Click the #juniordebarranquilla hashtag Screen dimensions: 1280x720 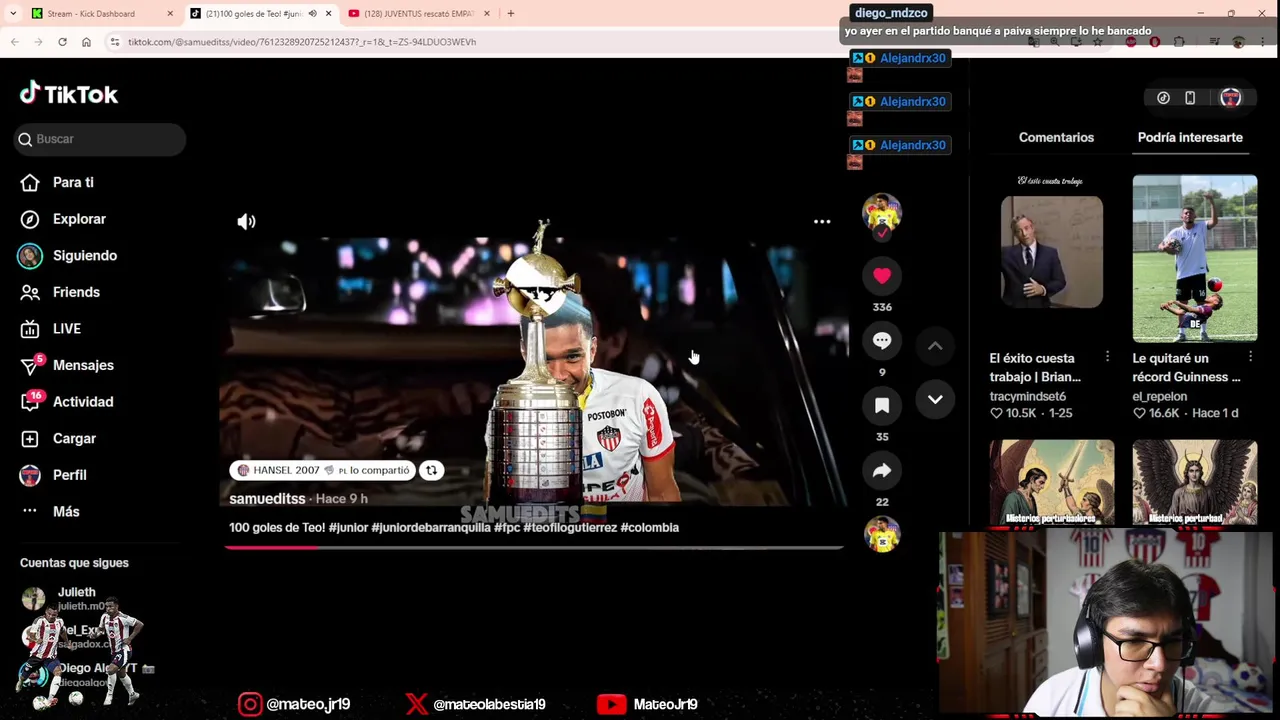click(431, 527)
